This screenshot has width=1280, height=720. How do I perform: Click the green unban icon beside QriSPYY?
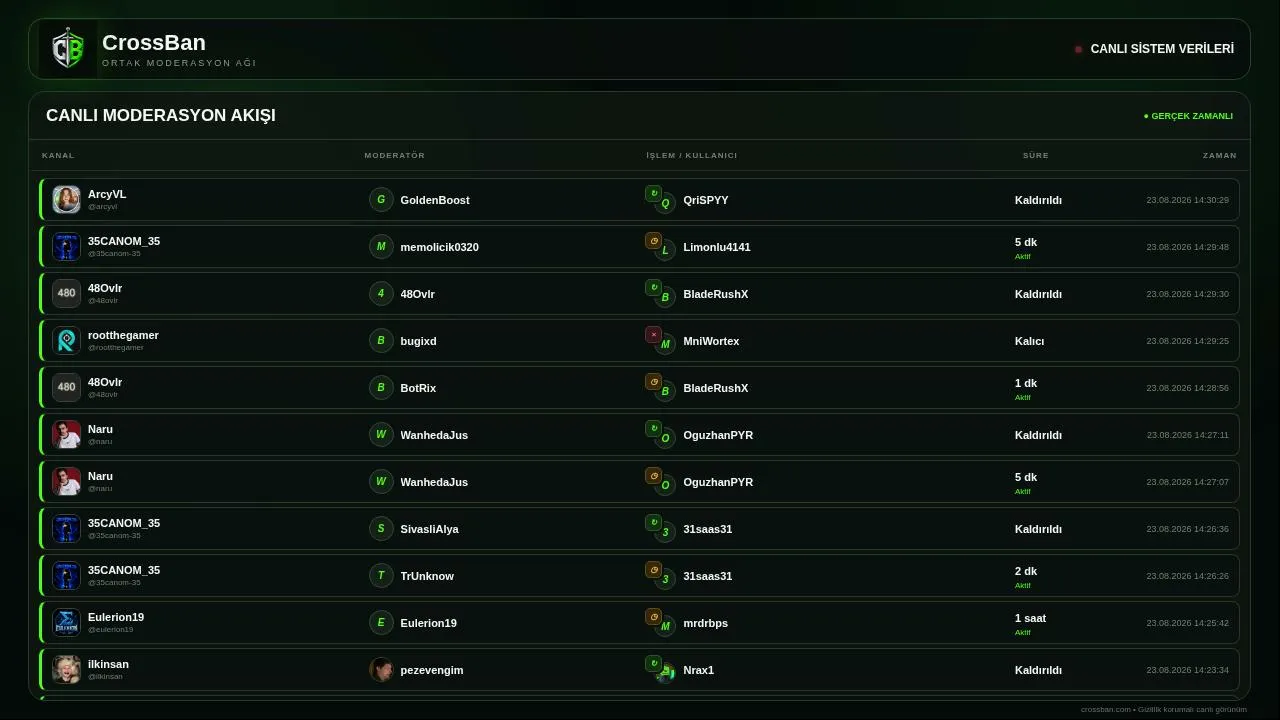point(653,194)
